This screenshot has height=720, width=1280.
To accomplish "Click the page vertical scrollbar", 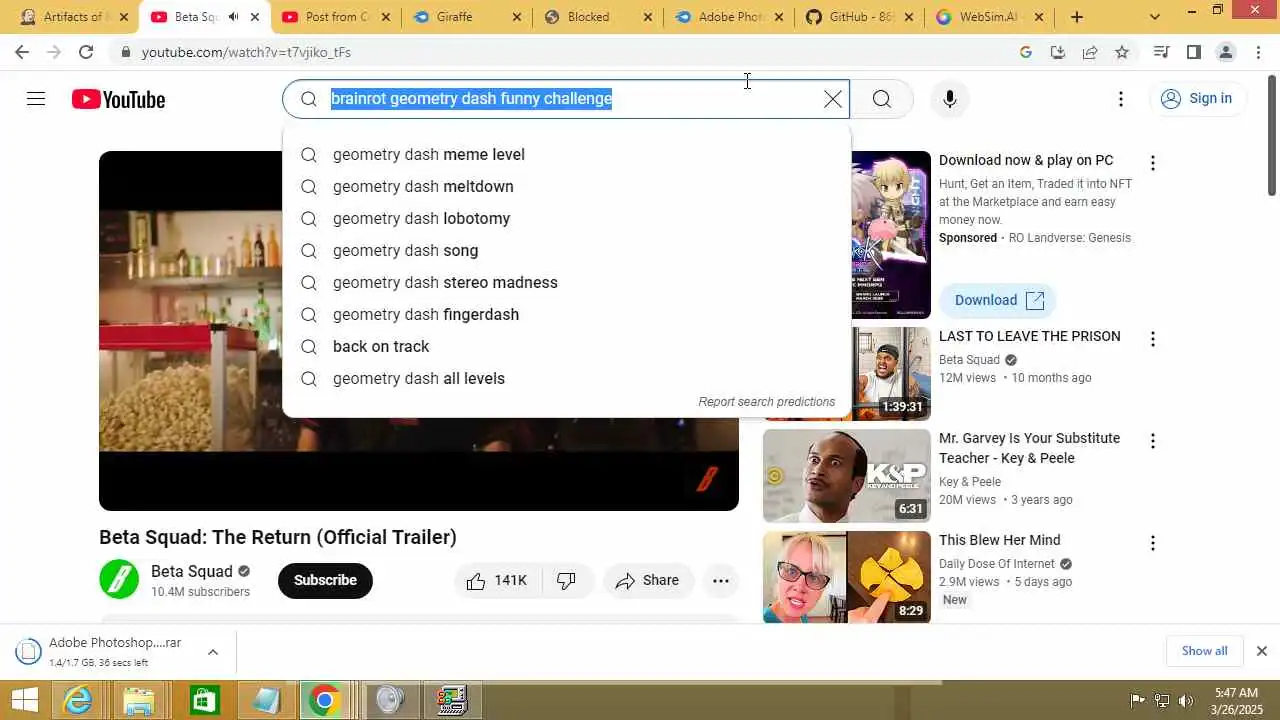I will pos(1272,135).
